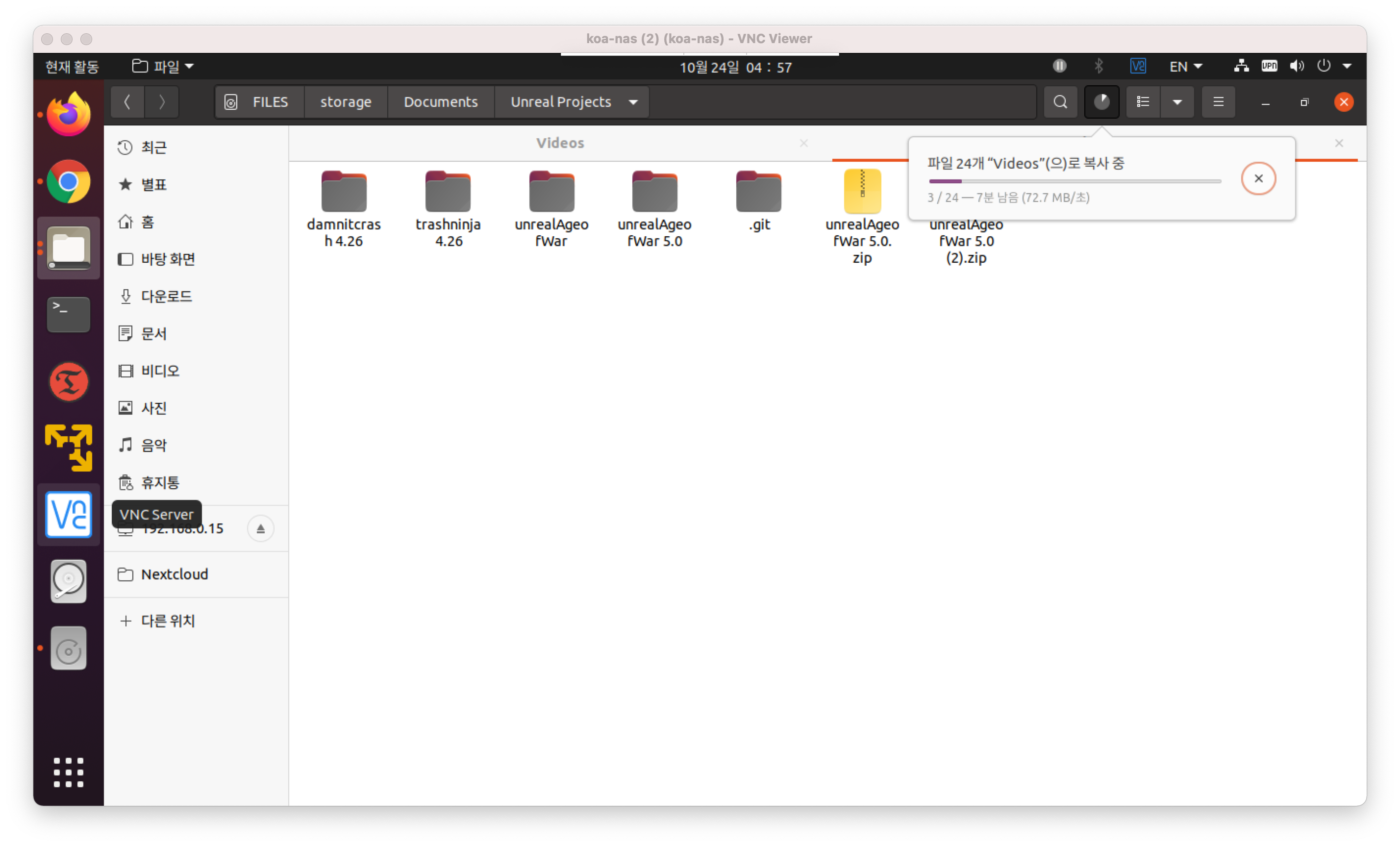1400x847 pixels.
Task: Click the copy progress bar
Action: tap(1075, 181)
